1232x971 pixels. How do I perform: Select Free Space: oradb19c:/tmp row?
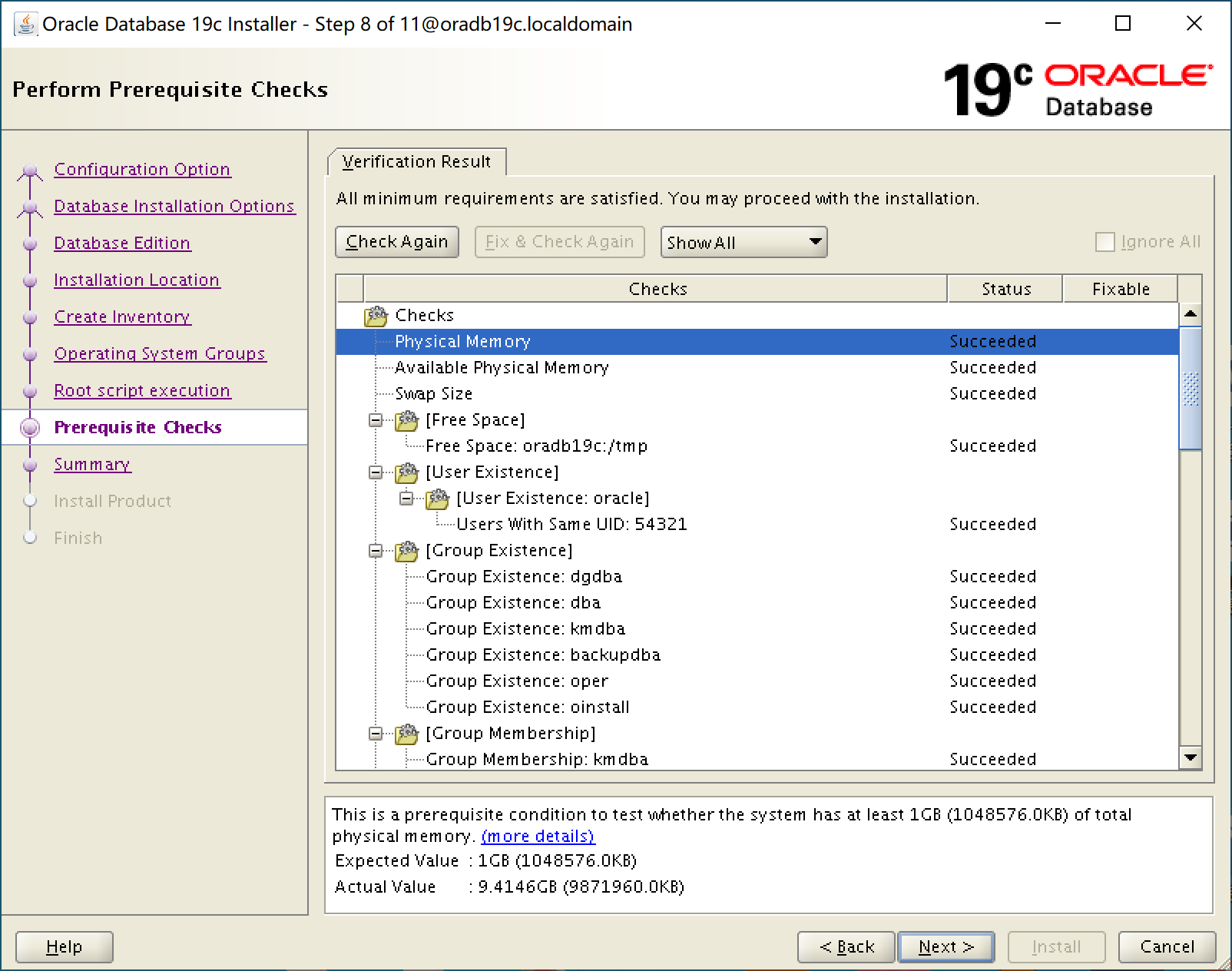(x=757, y=446)
